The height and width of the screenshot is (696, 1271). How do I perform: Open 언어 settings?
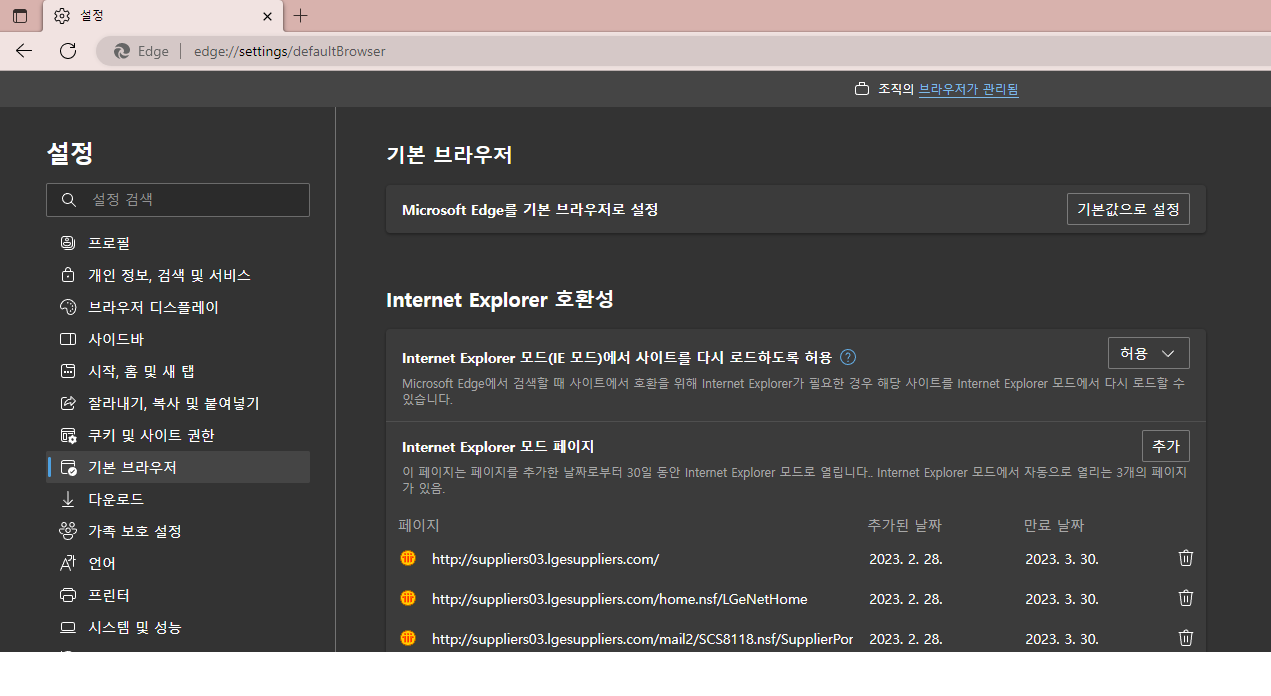pyautogui.click(x=178, y=563)
